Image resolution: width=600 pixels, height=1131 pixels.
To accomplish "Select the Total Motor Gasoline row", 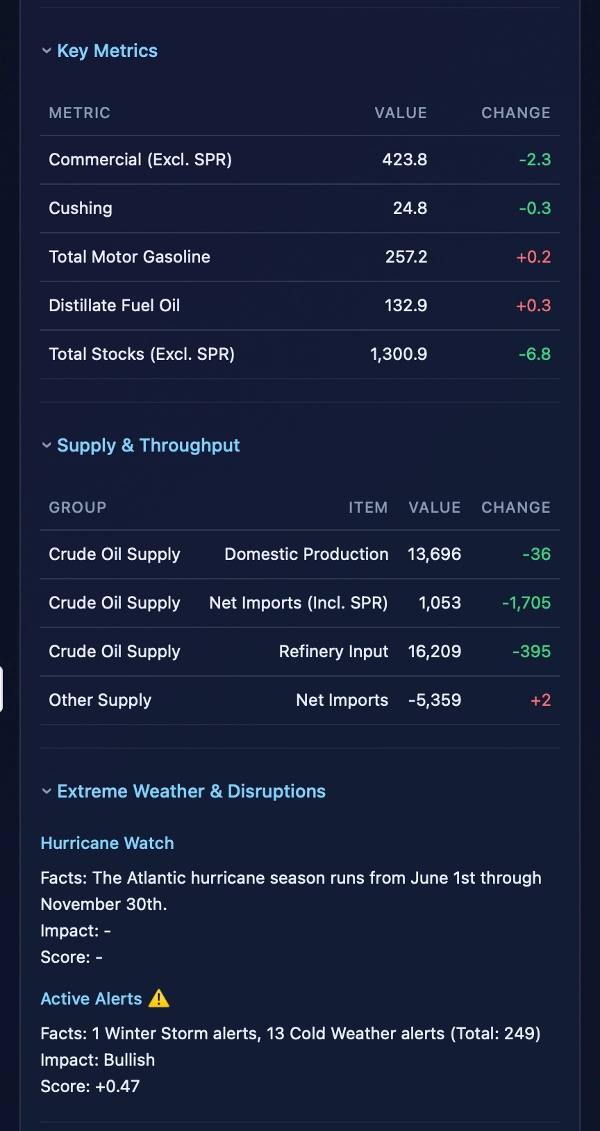I will (x=300, y=256).
